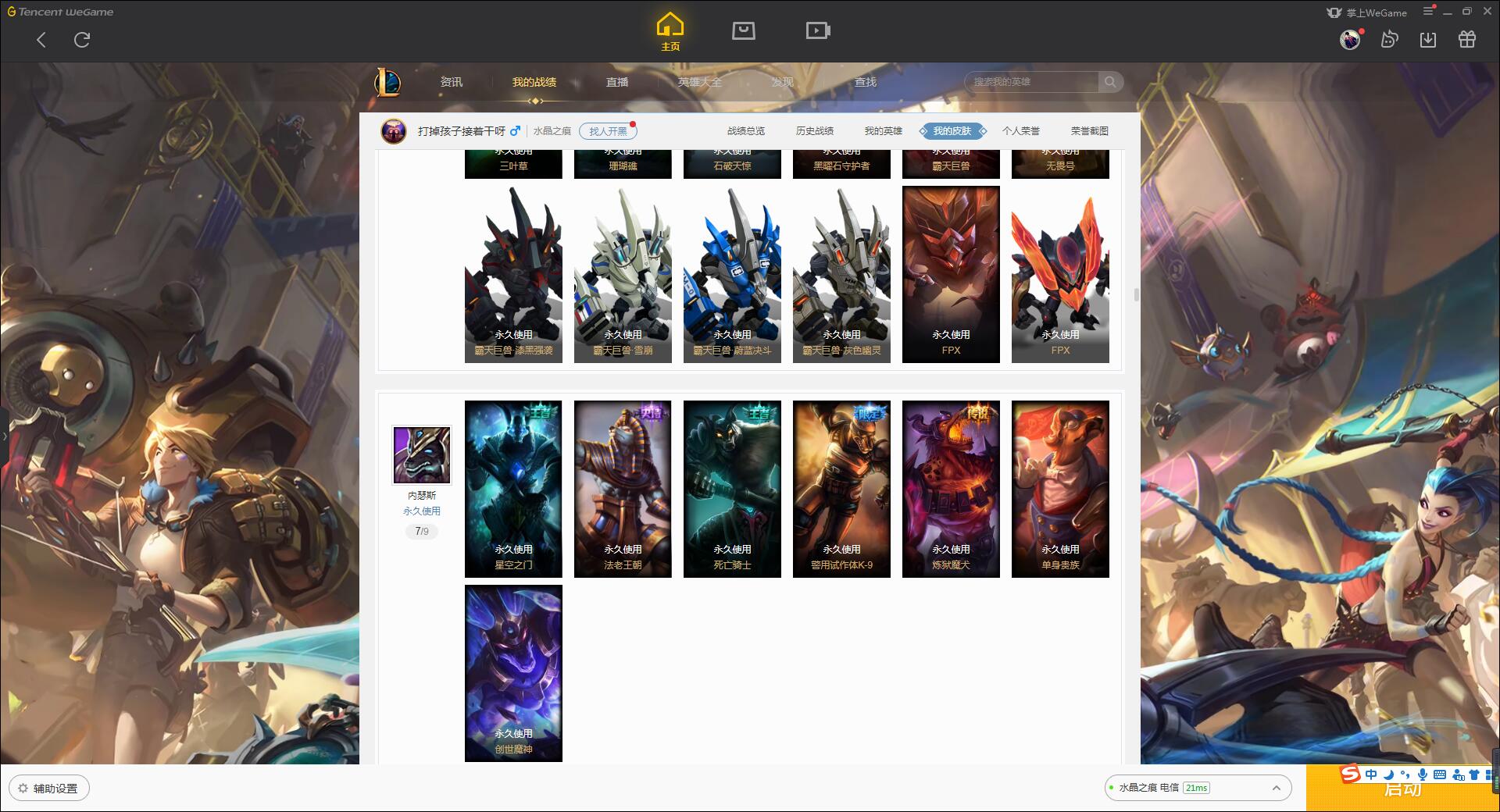Open the 我的战绩 nav tab
1500x812 pixels.
click(534, 82)
